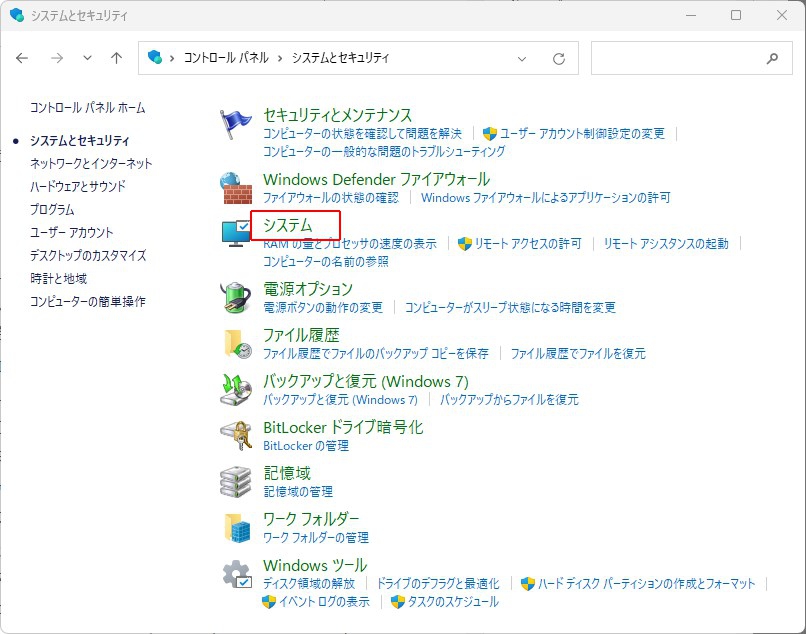The image size is (806, 634).
Task: Click the BitLocker keys and lock icon
Action: (236, 435)
